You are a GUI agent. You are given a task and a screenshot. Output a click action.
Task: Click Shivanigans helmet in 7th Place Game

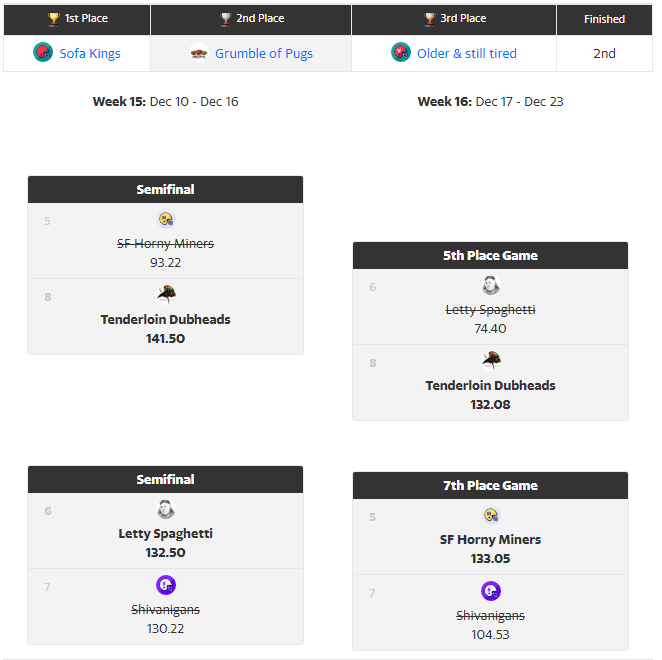491,591
